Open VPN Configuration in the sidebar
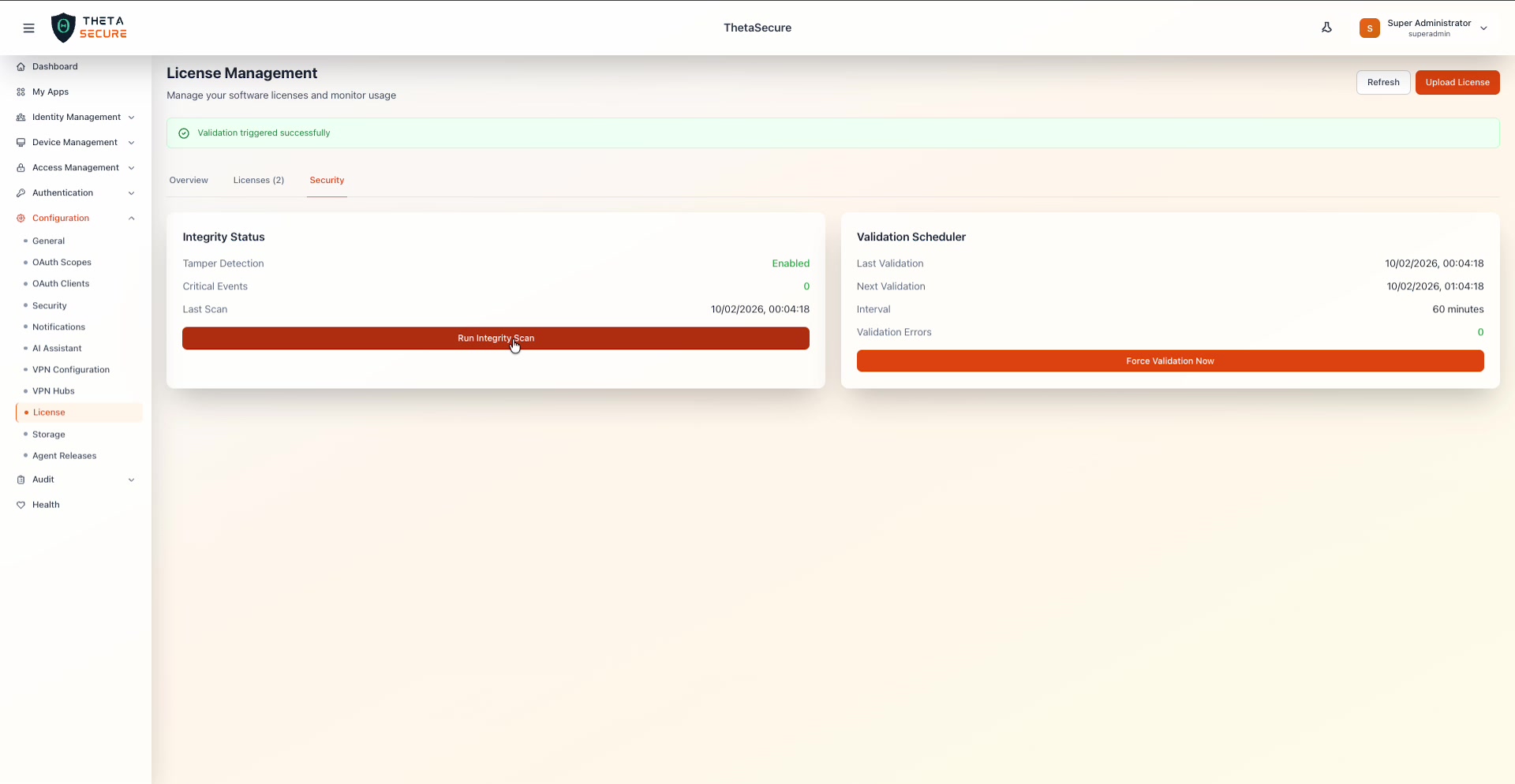 tap(71, 370)
